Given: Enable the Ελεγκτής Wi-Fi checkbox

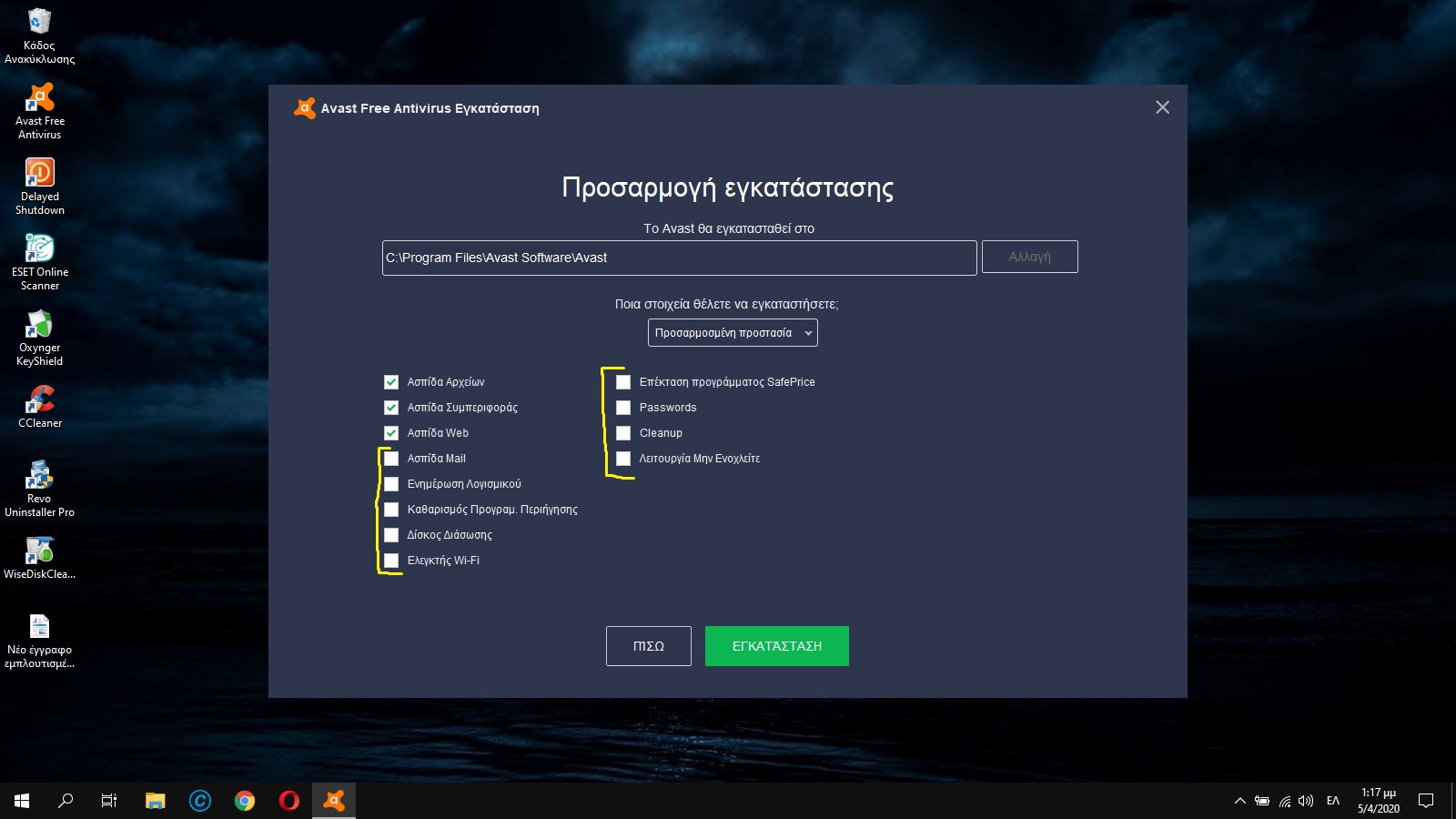Looking at the screenshot, I should click(391, 561).
